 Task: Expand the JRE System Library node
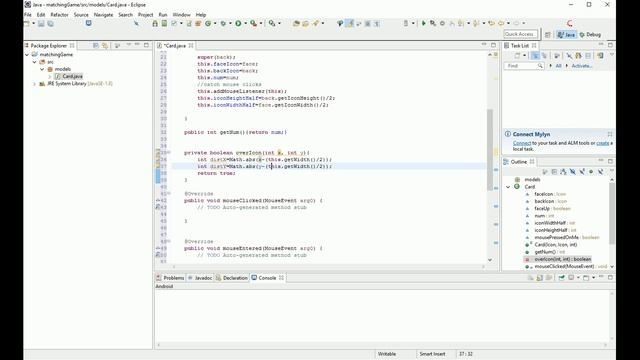click(x=35, y=84)
